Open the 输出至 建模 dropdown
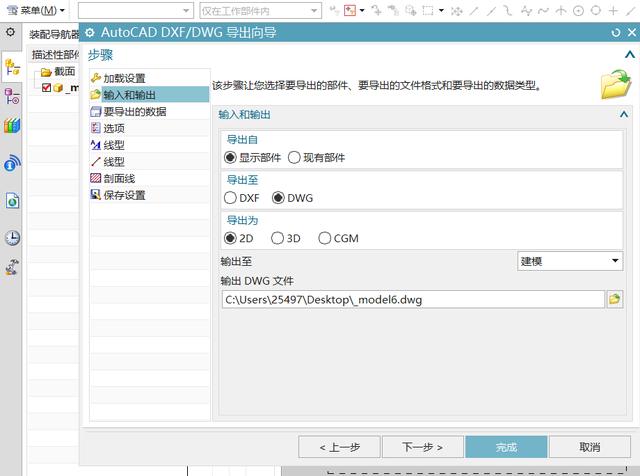This screenshot has height=476, width=640. tap(570, 261)
